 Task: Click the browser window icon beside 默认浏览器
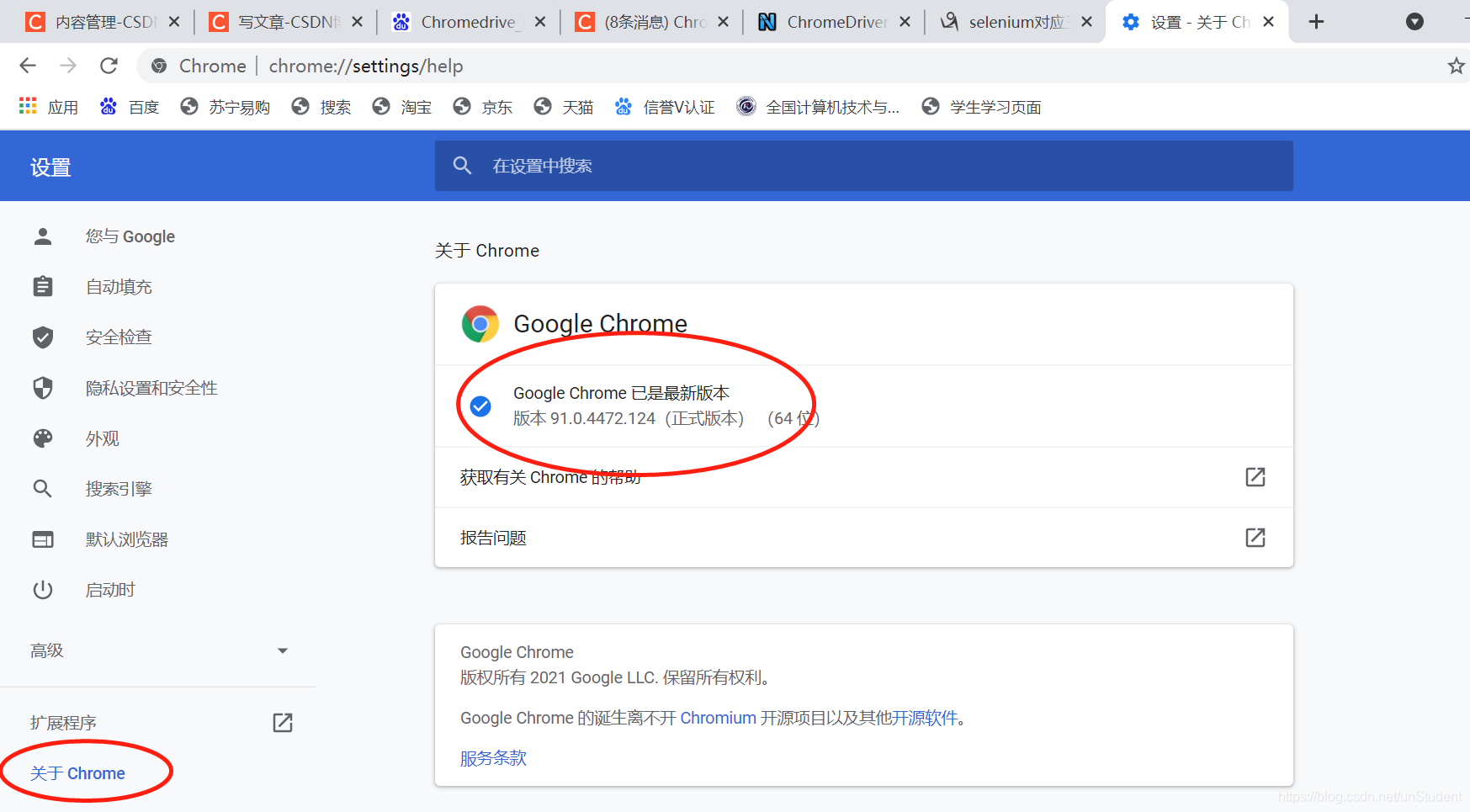(43, 539)
